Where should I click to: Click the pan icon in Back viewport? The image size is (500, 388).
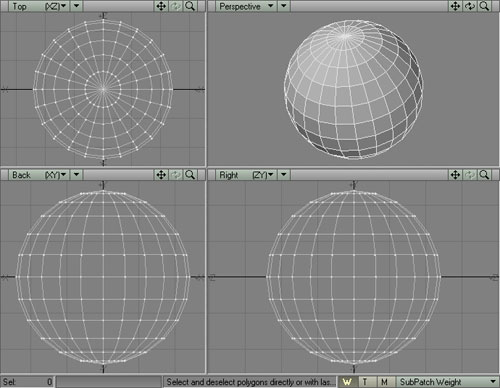[x=161, y=175]
